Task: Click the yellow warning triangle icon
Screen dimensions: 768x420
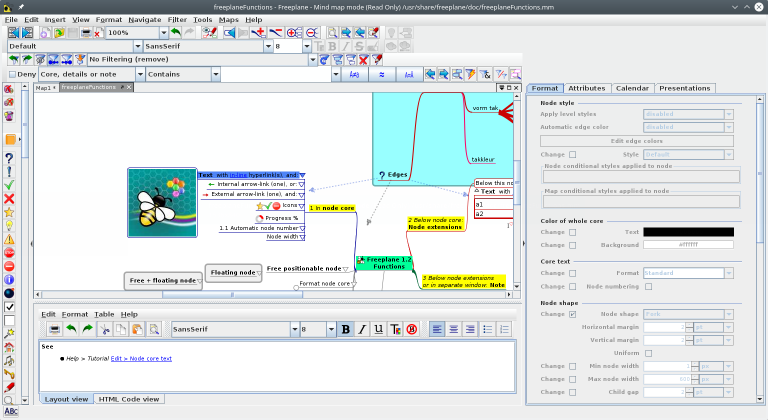Action: point(9,239)
